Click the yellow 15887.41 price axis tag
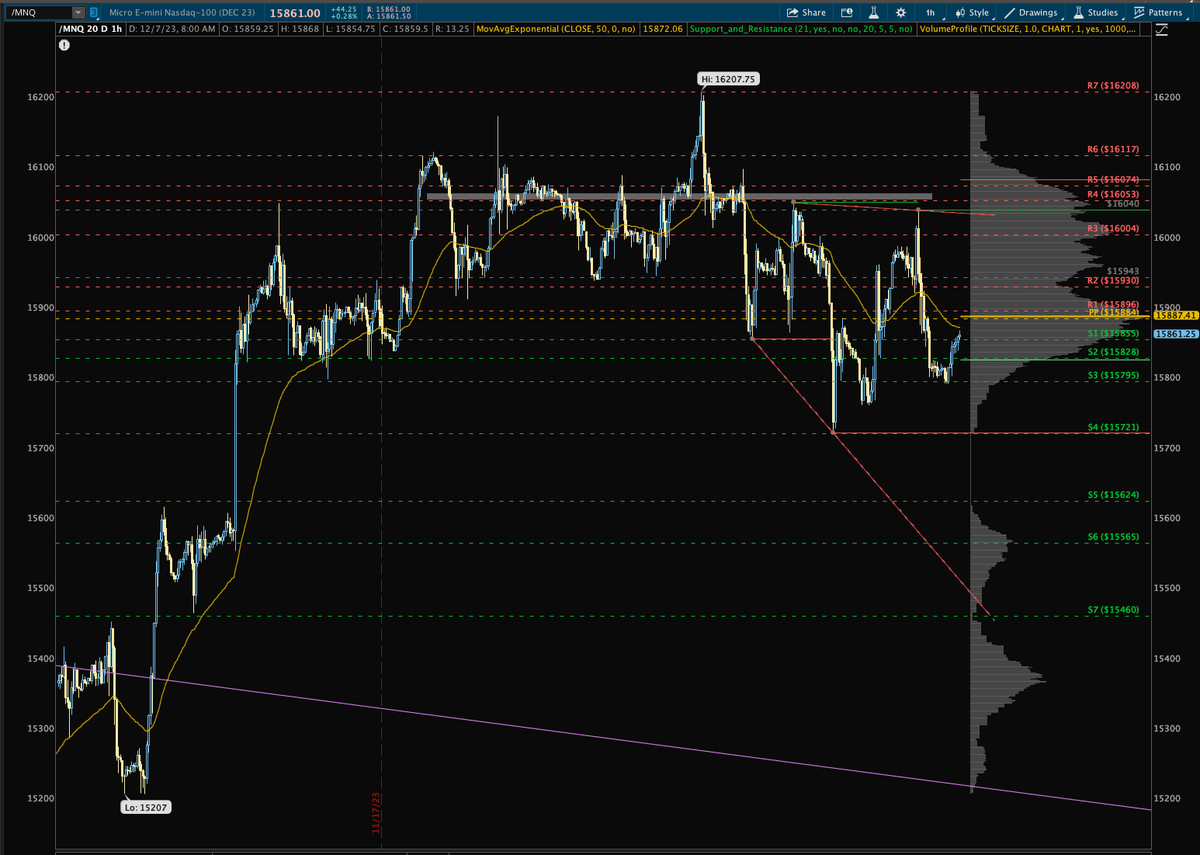The height and width of the screenshot is (855, 1200). [x=1175, y=315]
